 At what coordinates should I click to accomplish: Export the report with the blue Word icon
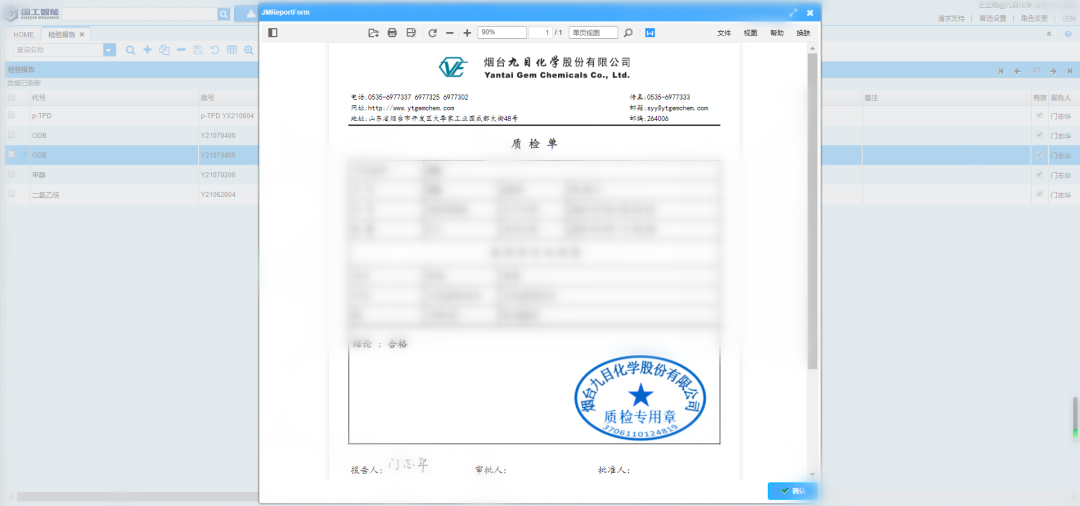point(650,33)
